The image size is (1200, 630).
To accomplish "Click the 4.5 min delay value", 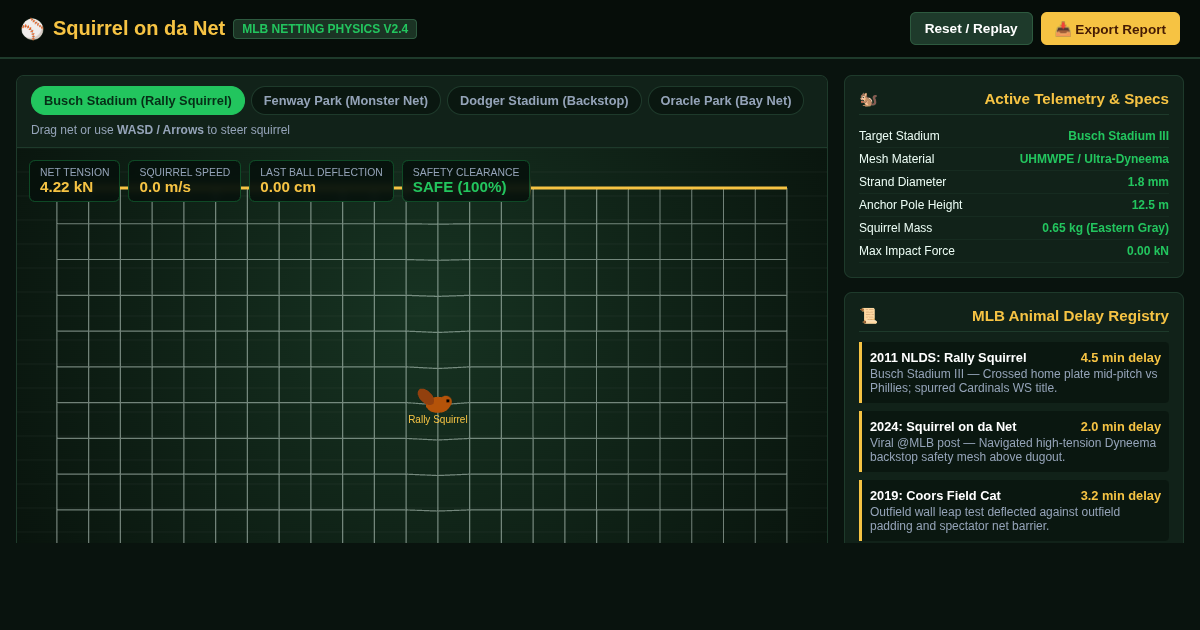I will click(x=1120, y=358).
